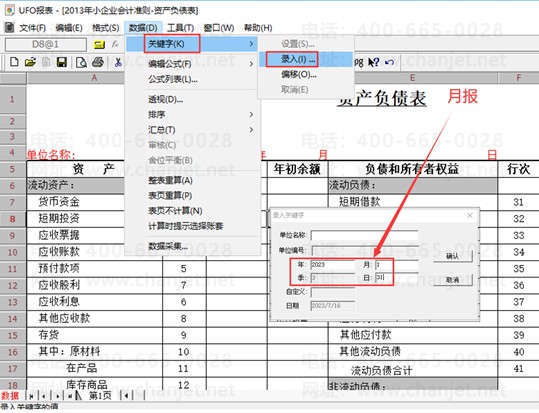This screenshot has height=413, width=539.
Task: Toggle the 数据 mode indicator at bottom left
Action: pos(9,395)
